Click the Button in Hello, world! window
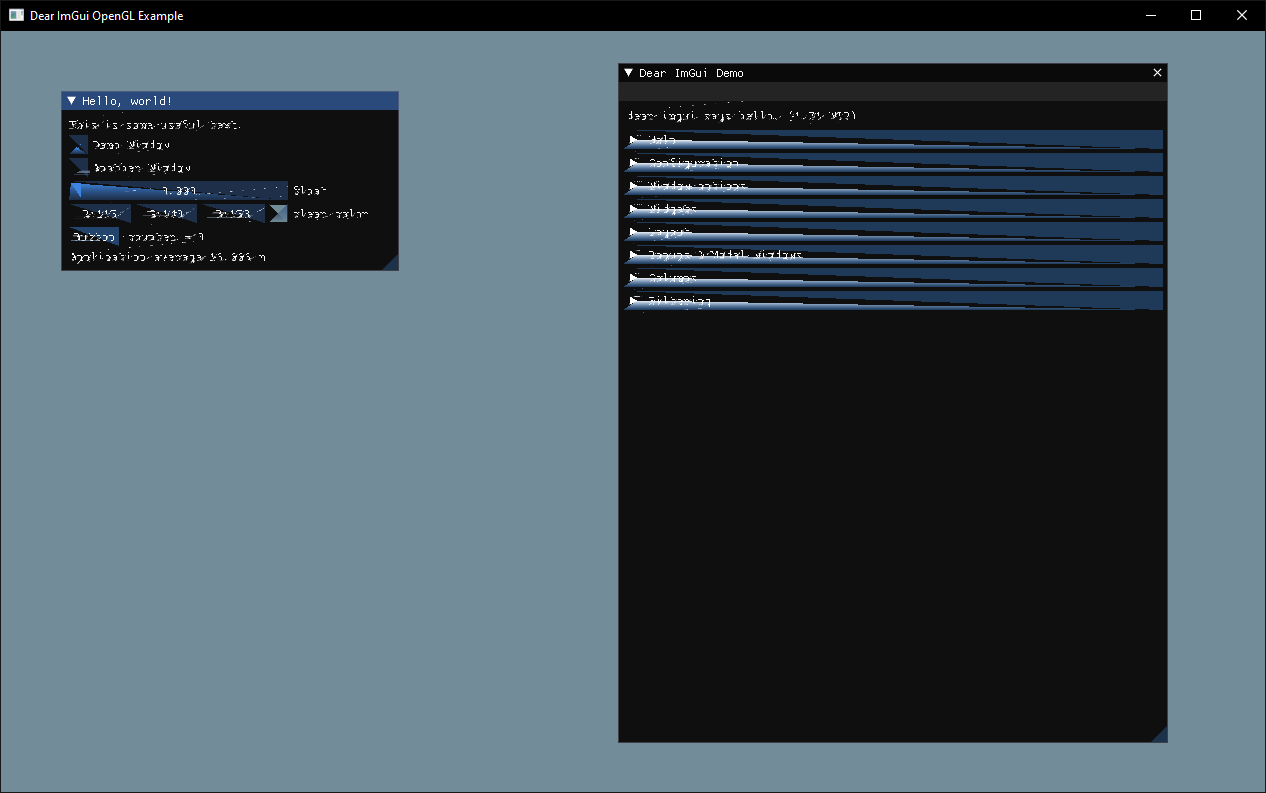This screenshot has width=1266, height=793. tap(94, 237)
